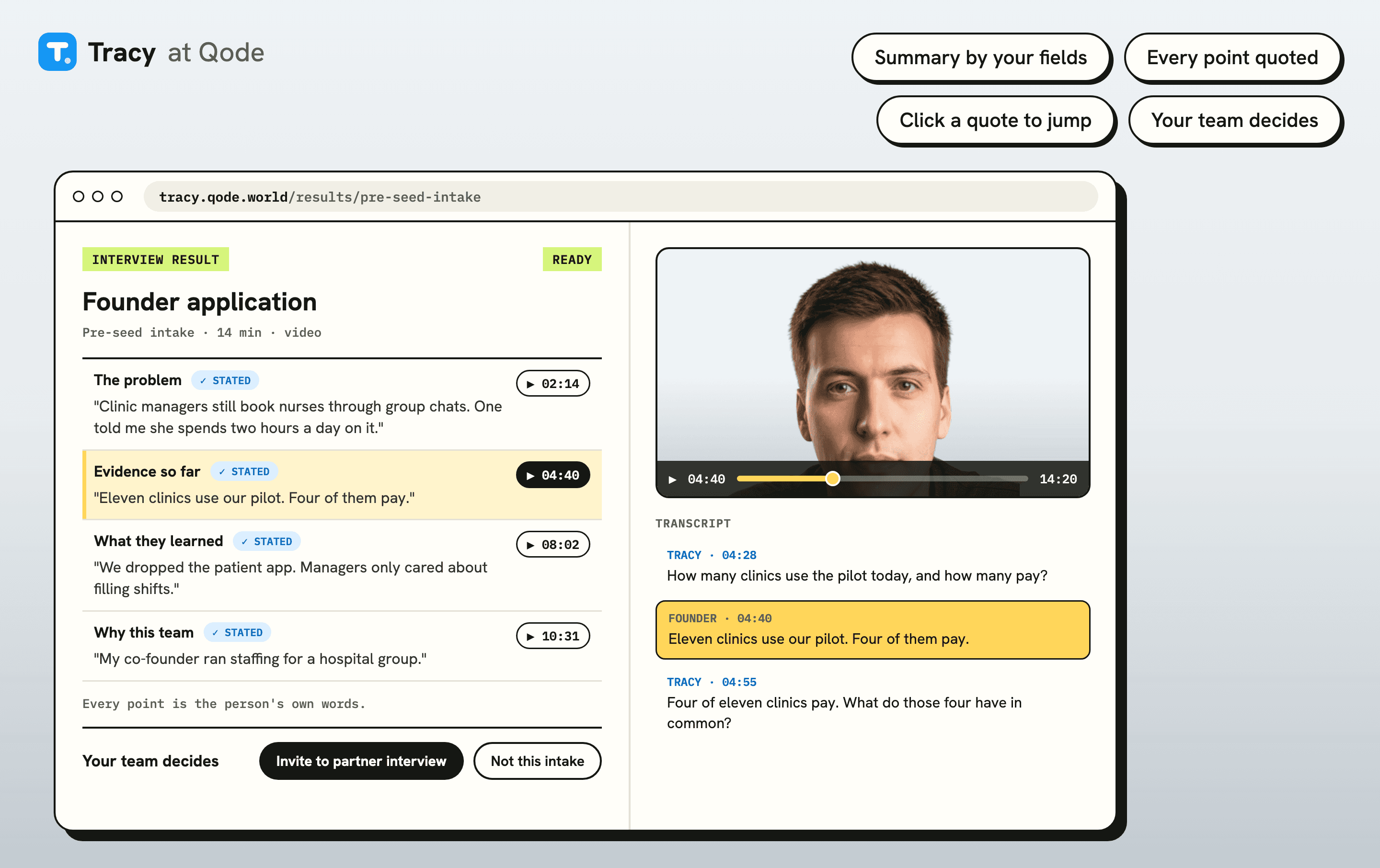This screenshot has width=1380, height=868.
Task: Click the "My co-founder ran staffing" quote
Action: point(260,659)
